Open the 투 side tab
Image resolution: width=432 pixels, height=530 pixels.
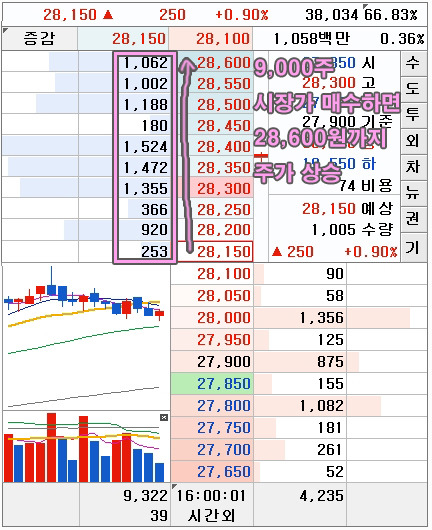(x=412, y=115)
